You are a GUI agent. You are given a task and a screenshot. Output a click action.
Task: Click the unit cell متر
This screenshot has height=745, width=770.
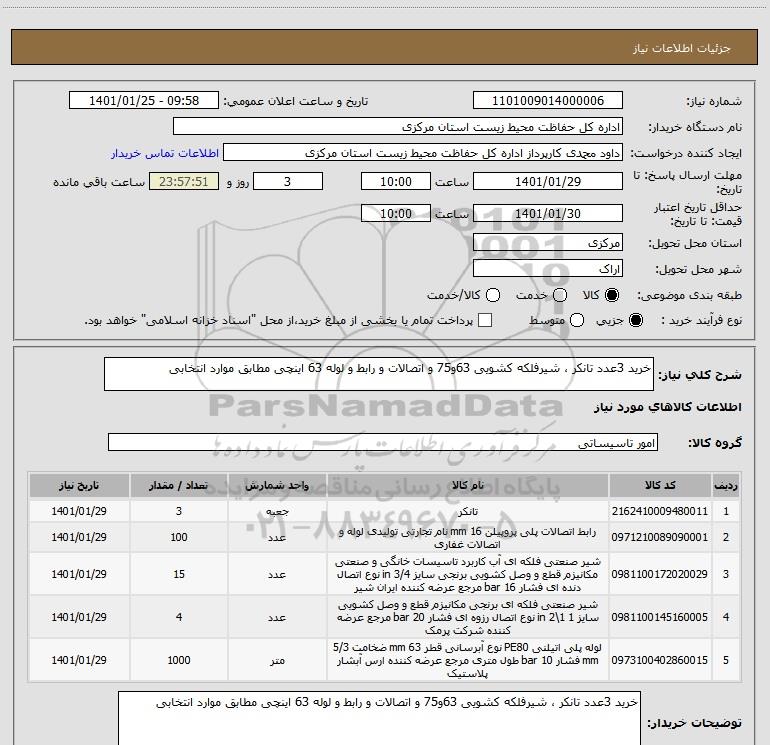[x=277, y=660]
